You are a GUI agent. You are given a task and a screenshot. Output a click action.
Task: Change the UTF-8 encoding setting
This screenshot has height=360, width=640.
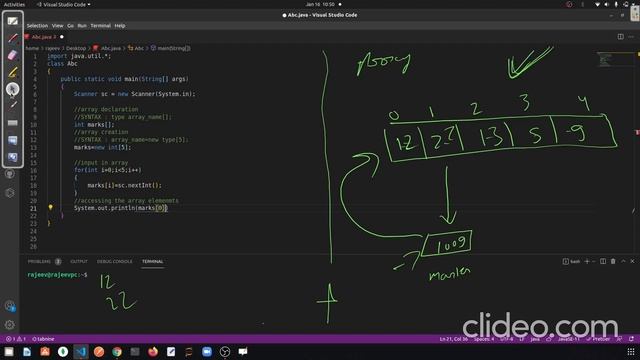click(507, 339)
